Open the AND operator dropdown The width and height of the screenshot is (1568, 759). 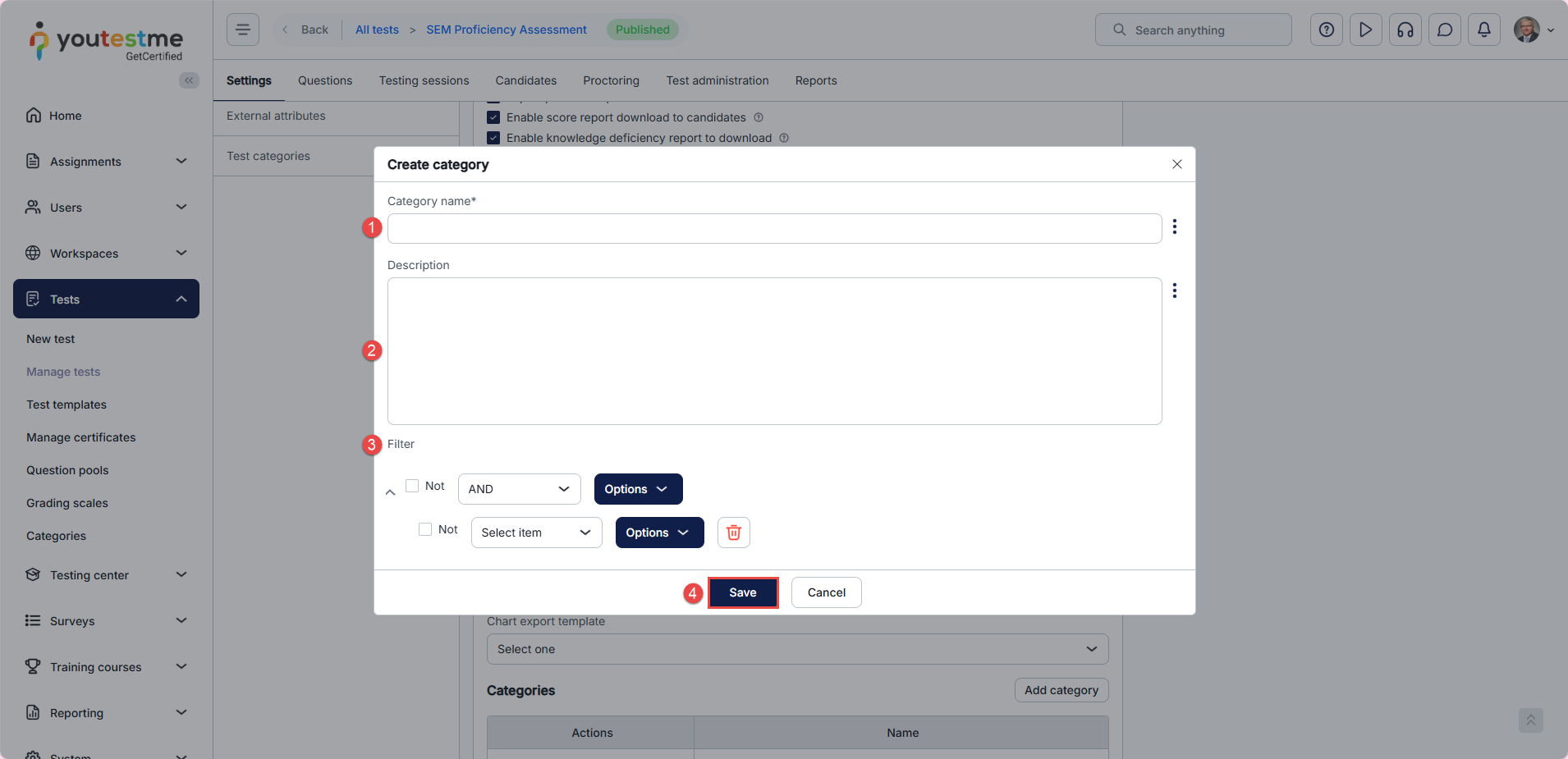click(519, 489)
